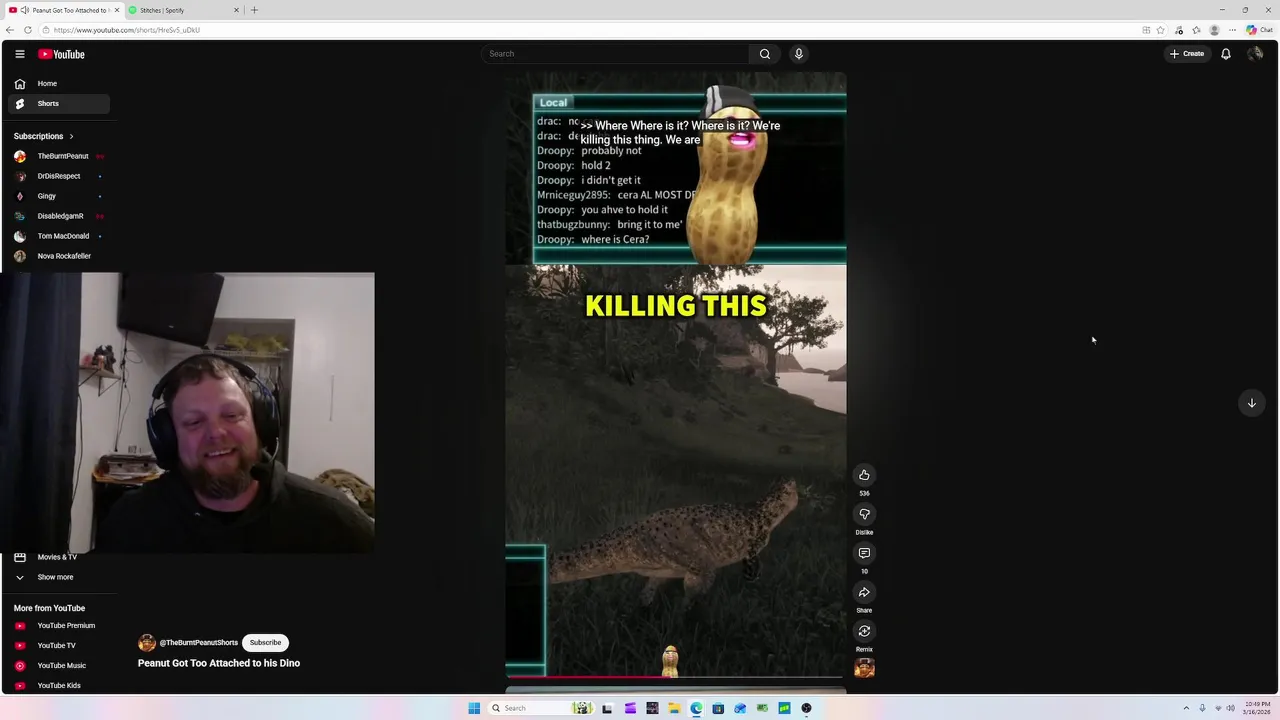Image resolution: width=1280 pixels, height=720 pixels.
Task: Open OBS Studio from taskbar
Action: pos(806,708)
